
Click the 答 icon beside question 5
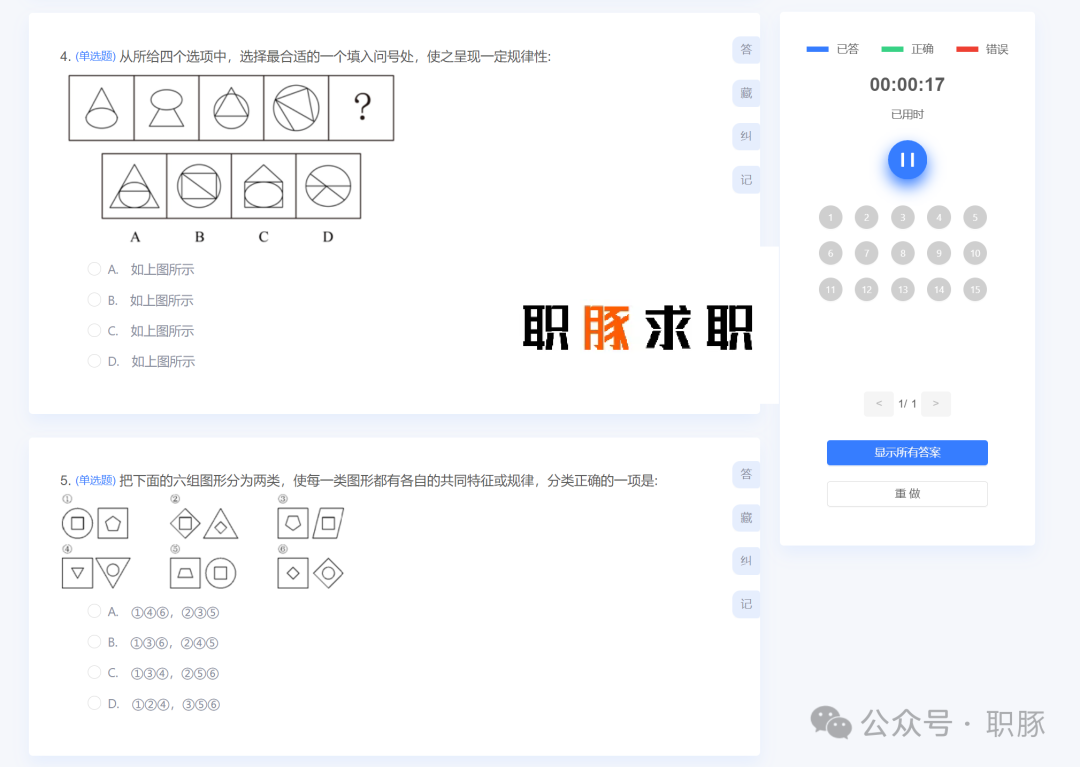[x=745, y=474]
